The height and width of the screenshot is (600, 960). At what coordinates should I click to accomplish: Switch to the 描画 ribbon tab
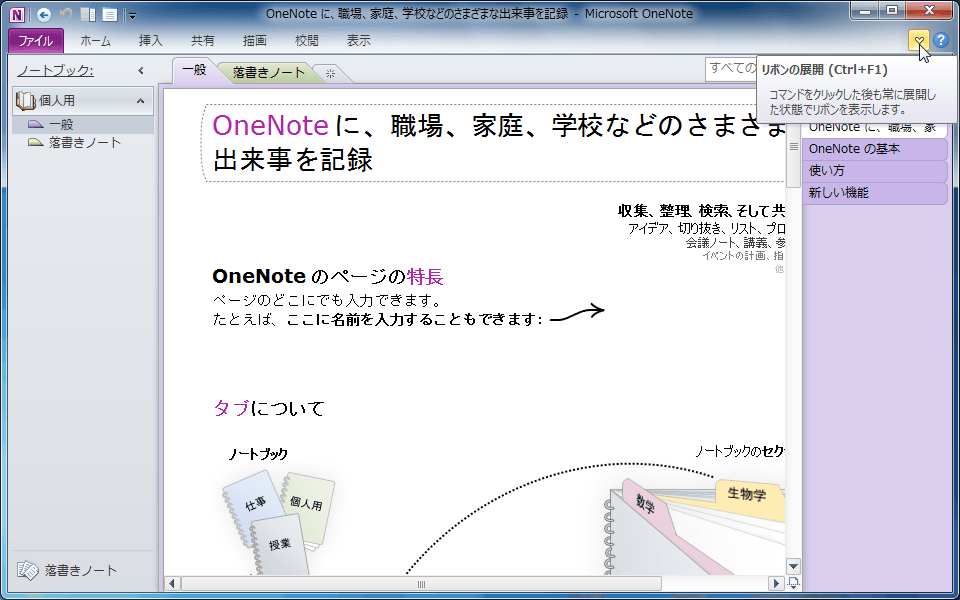click(255, 41)
